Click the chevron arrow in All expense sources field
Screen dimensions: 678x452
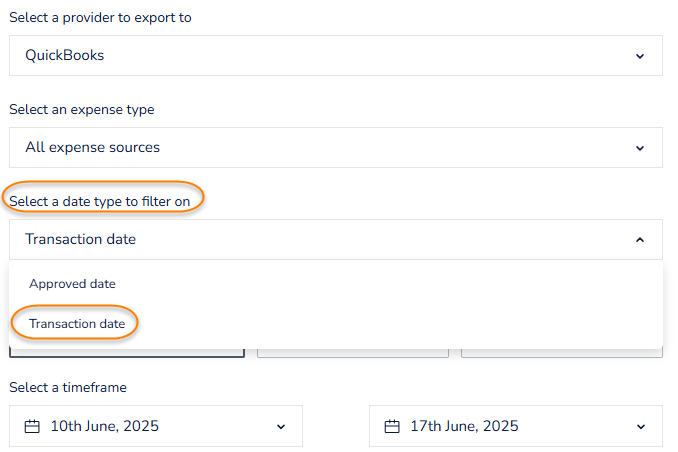pyautogui.click(x=640, y=148)
